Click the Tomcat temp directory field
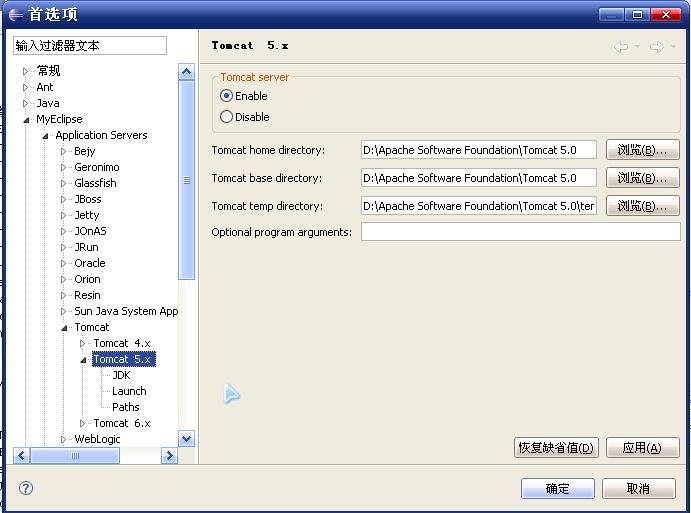691x513 pixels. click(x=479, y=206)
